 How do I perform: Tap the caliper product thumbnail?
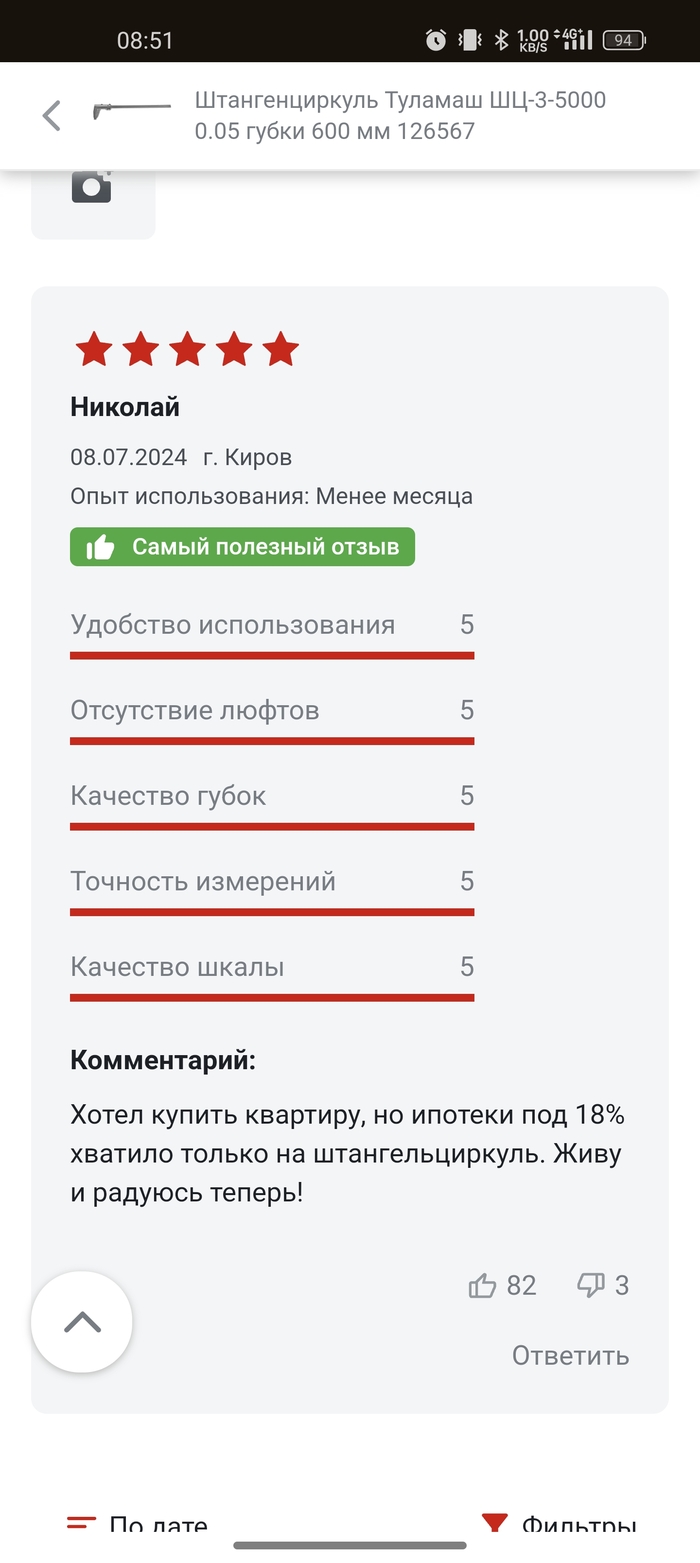click(x=131, y=108)
